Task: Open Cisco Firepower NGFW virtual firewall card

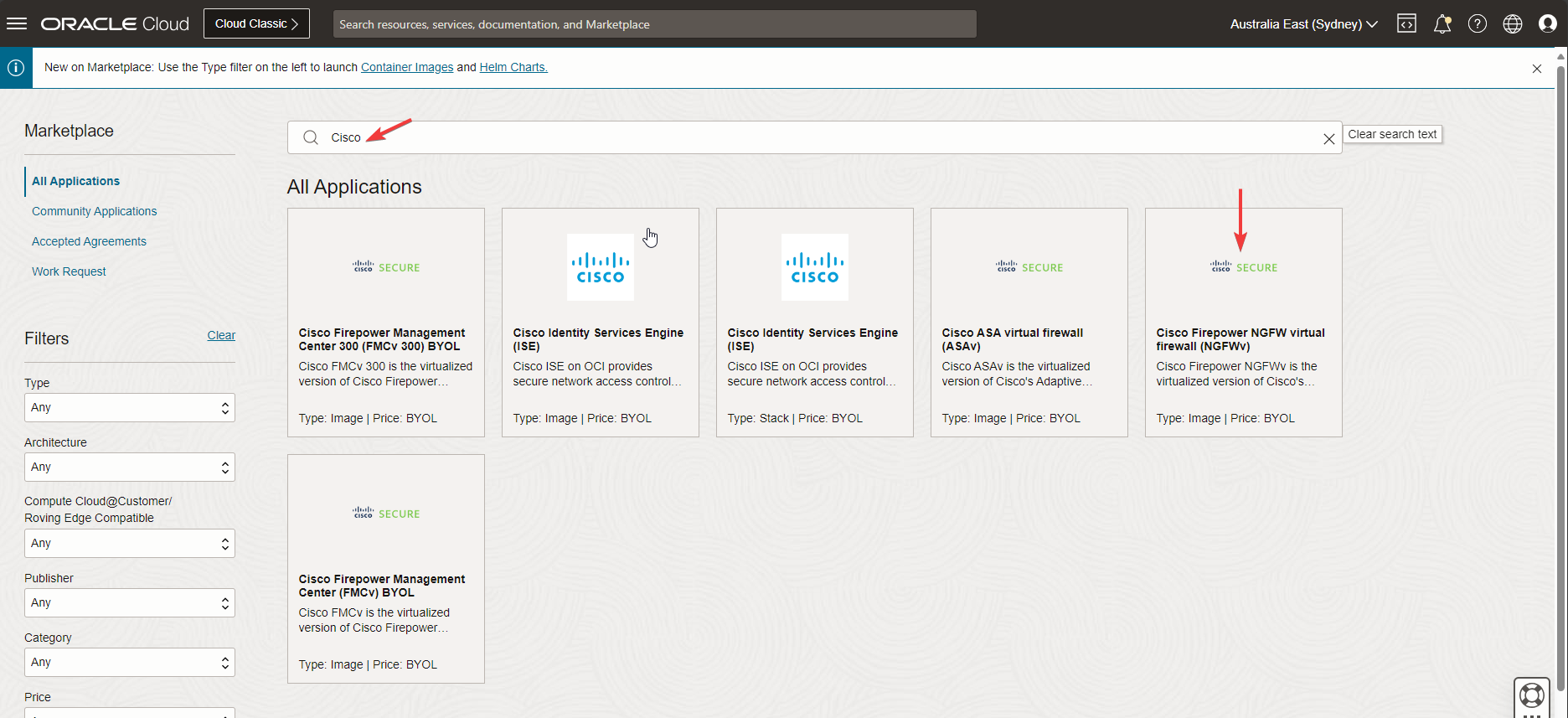Action: (x=1243, y=323)
